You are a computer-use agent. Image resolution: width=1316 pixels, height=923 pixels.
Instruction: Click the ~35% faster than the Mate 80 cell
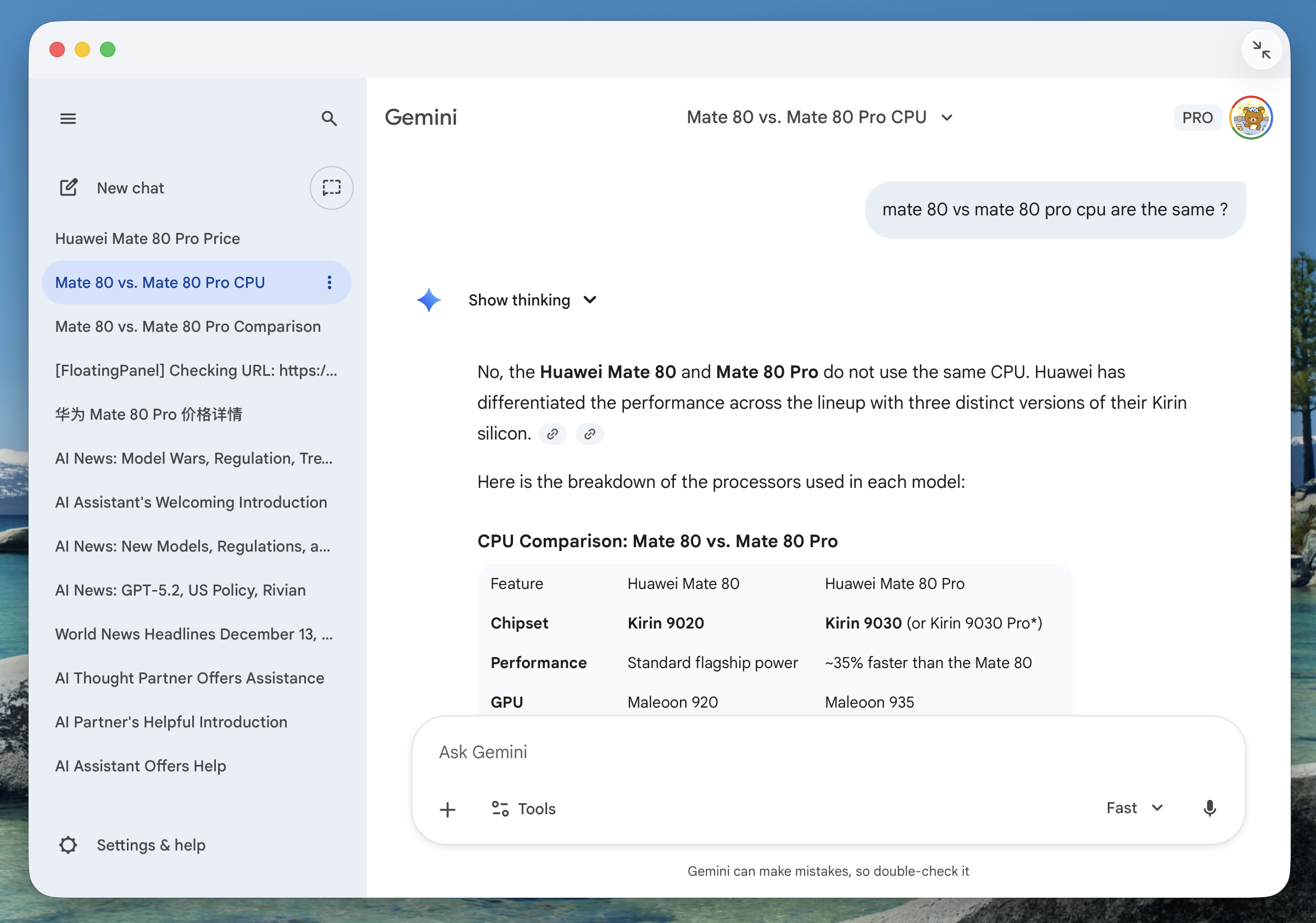(x=928, y=663)
